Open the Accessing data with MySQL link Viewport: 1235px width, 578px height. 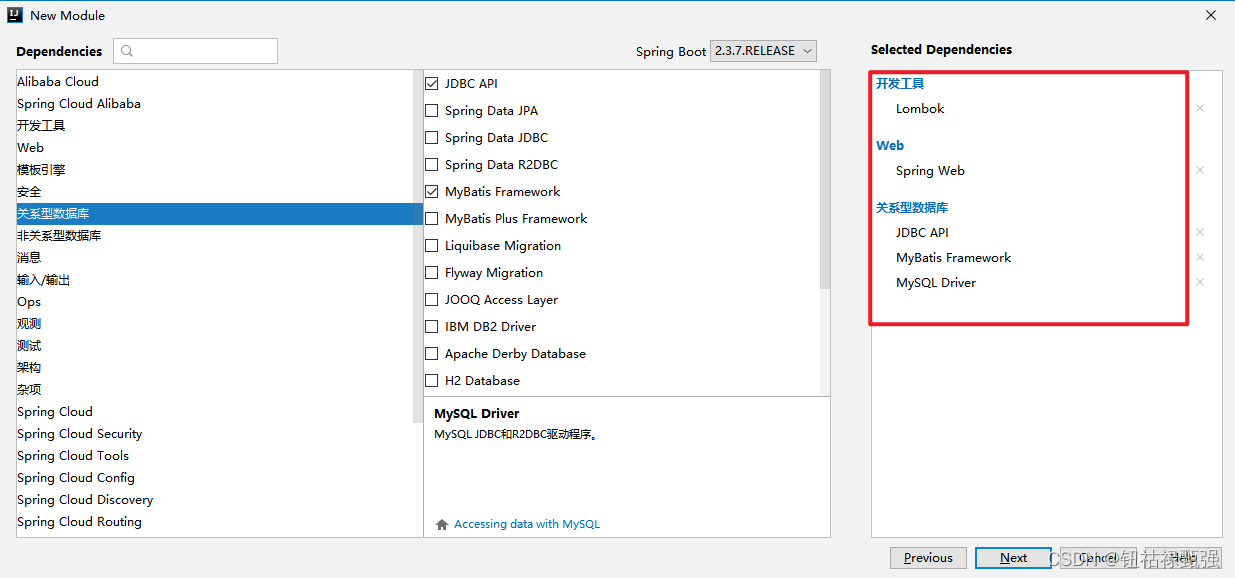[x=529, y=523]
